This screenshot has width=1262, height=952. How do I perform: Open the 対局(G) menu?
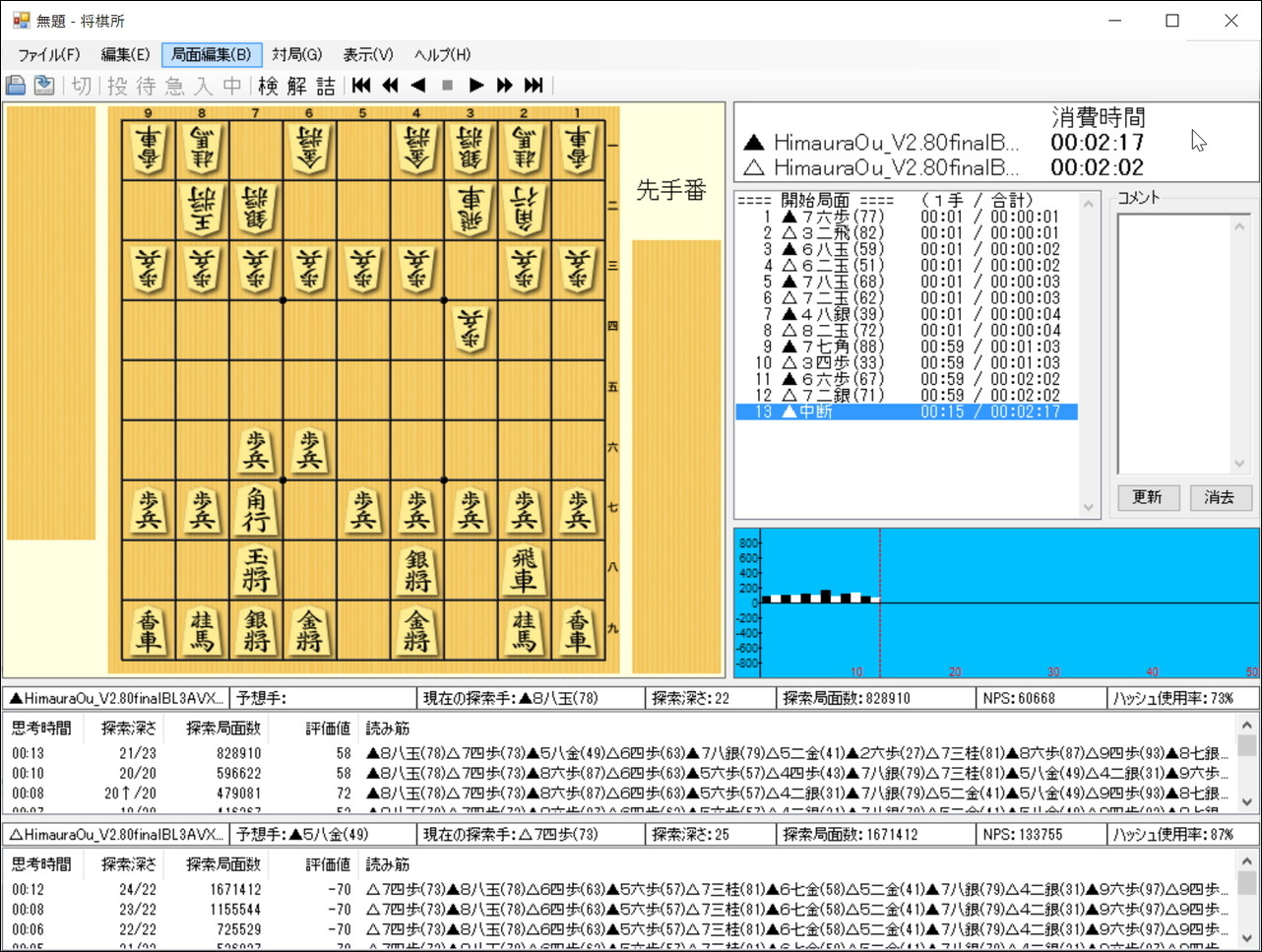click(x=295, y=55)
